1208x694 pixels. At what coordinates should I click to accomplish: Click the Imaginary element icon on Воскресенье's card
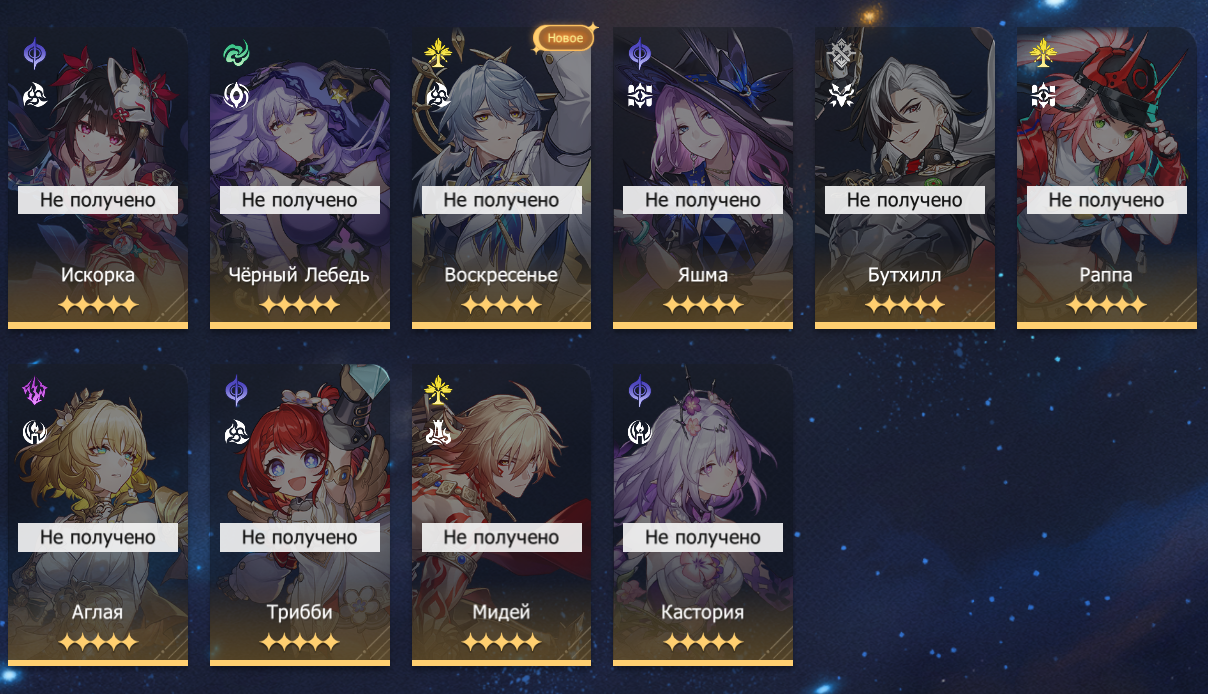pos(439,54)
